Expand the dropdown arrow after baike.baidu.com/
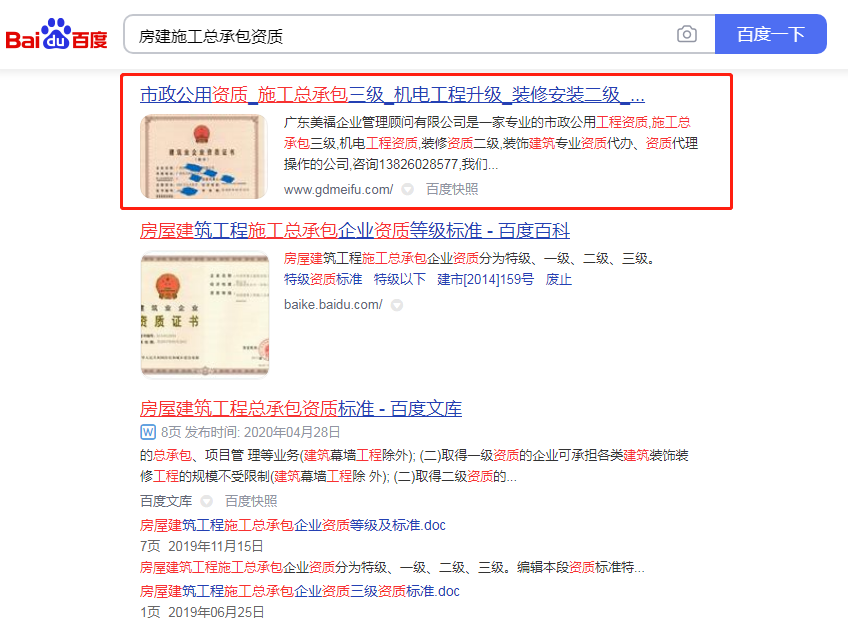This screenshot has height=624, width=848. (397, 305)
